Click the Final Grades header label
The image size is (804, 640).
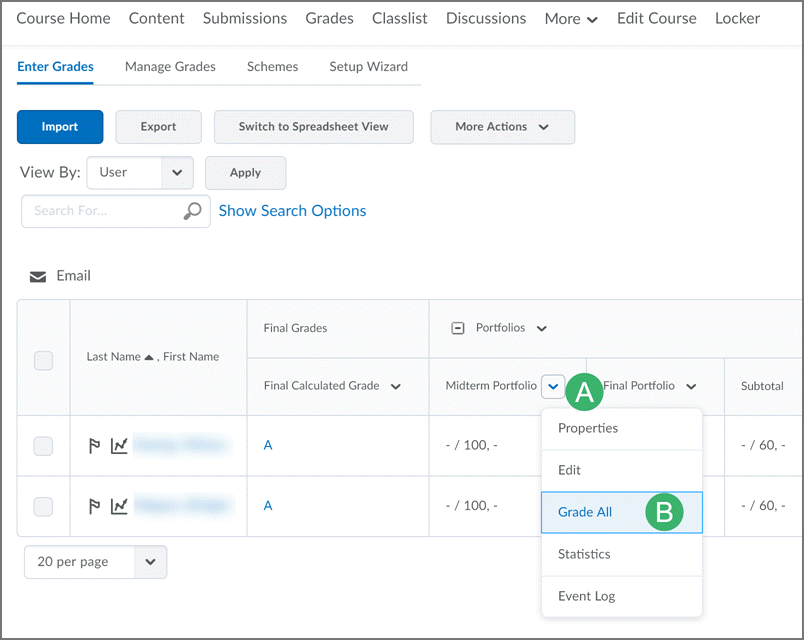pyautogui.click(x=295, y=328)
